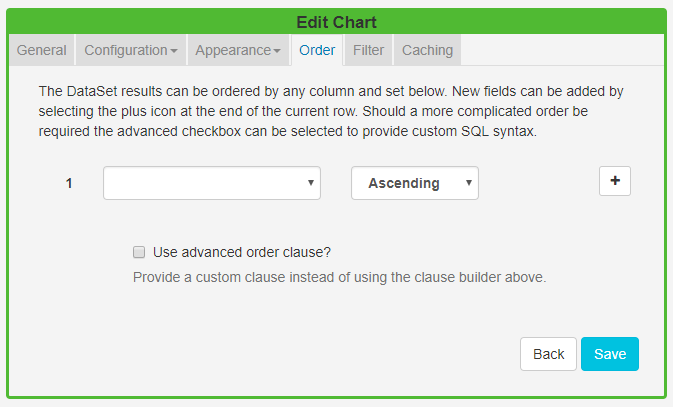The image size is (673, 407).
Task: Open the Caching tab
Action: click(x=427, y=50)
